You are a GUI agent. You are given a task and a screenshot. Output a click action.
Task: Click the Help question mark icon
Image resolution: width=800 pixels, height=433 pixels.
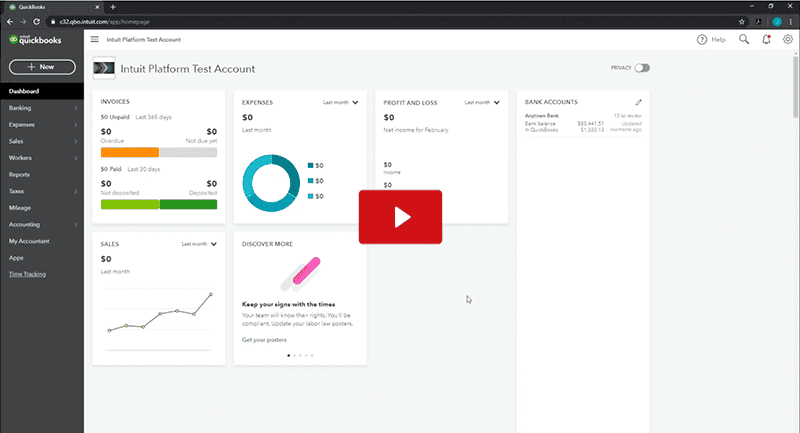click(702, 40)
